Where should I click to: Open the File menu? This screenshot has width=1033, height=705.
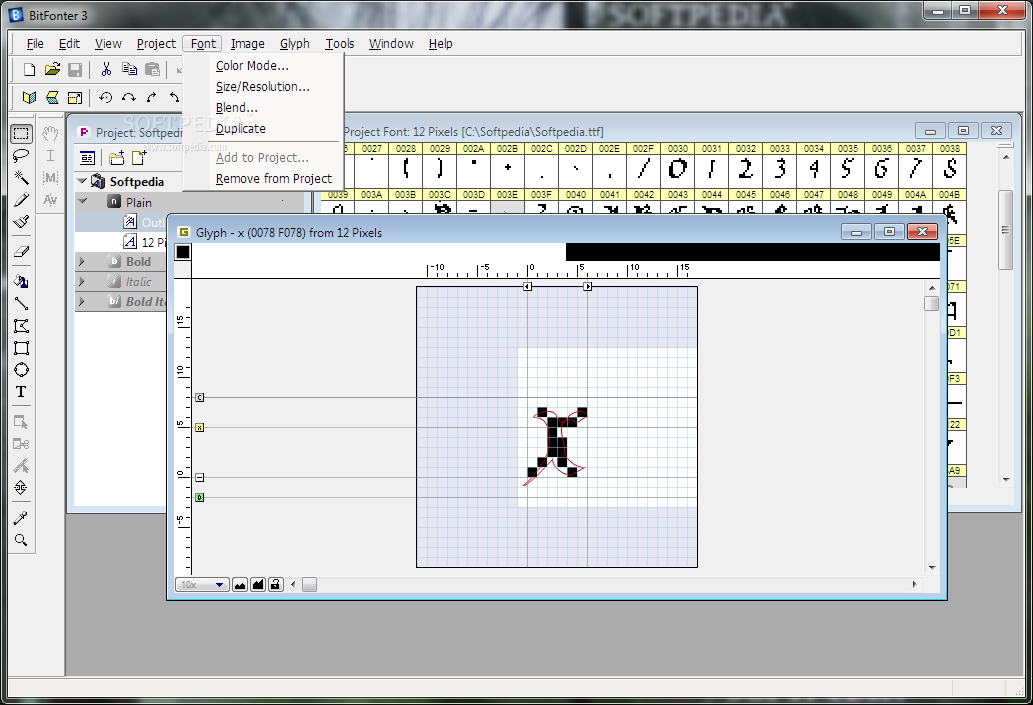[35, 43]
